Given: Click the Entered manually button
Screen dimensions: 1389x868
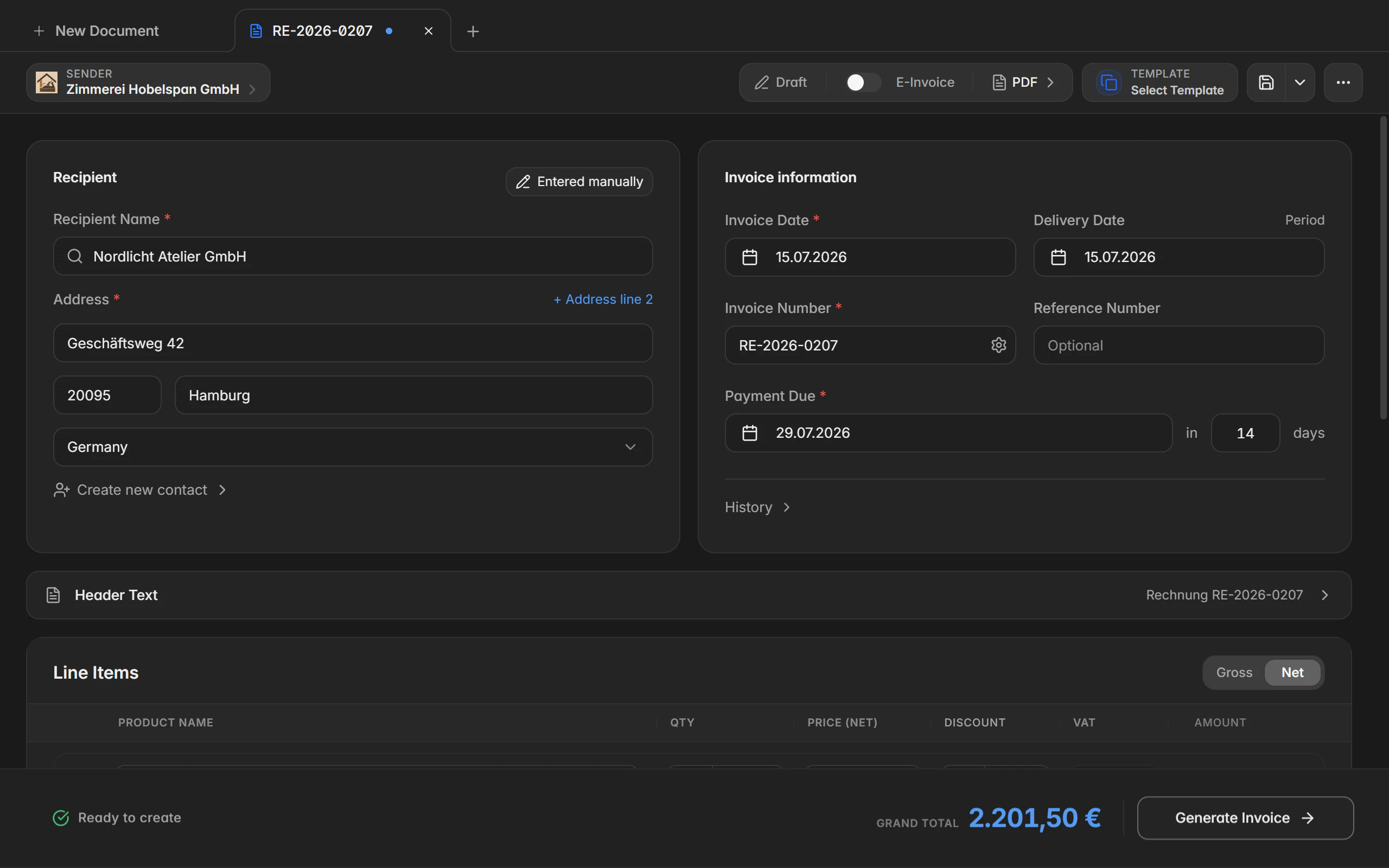Looking at the screenshot, I should 579,182.
